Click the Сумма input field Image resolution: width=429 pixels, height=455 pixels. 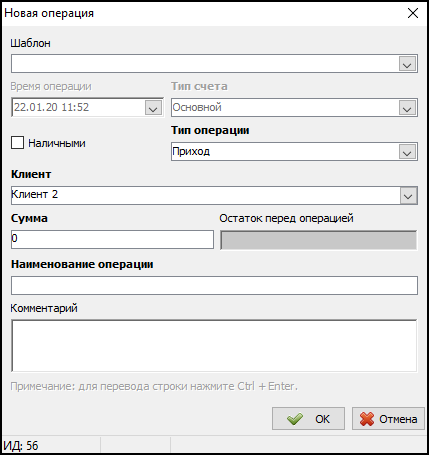point(112,239)
